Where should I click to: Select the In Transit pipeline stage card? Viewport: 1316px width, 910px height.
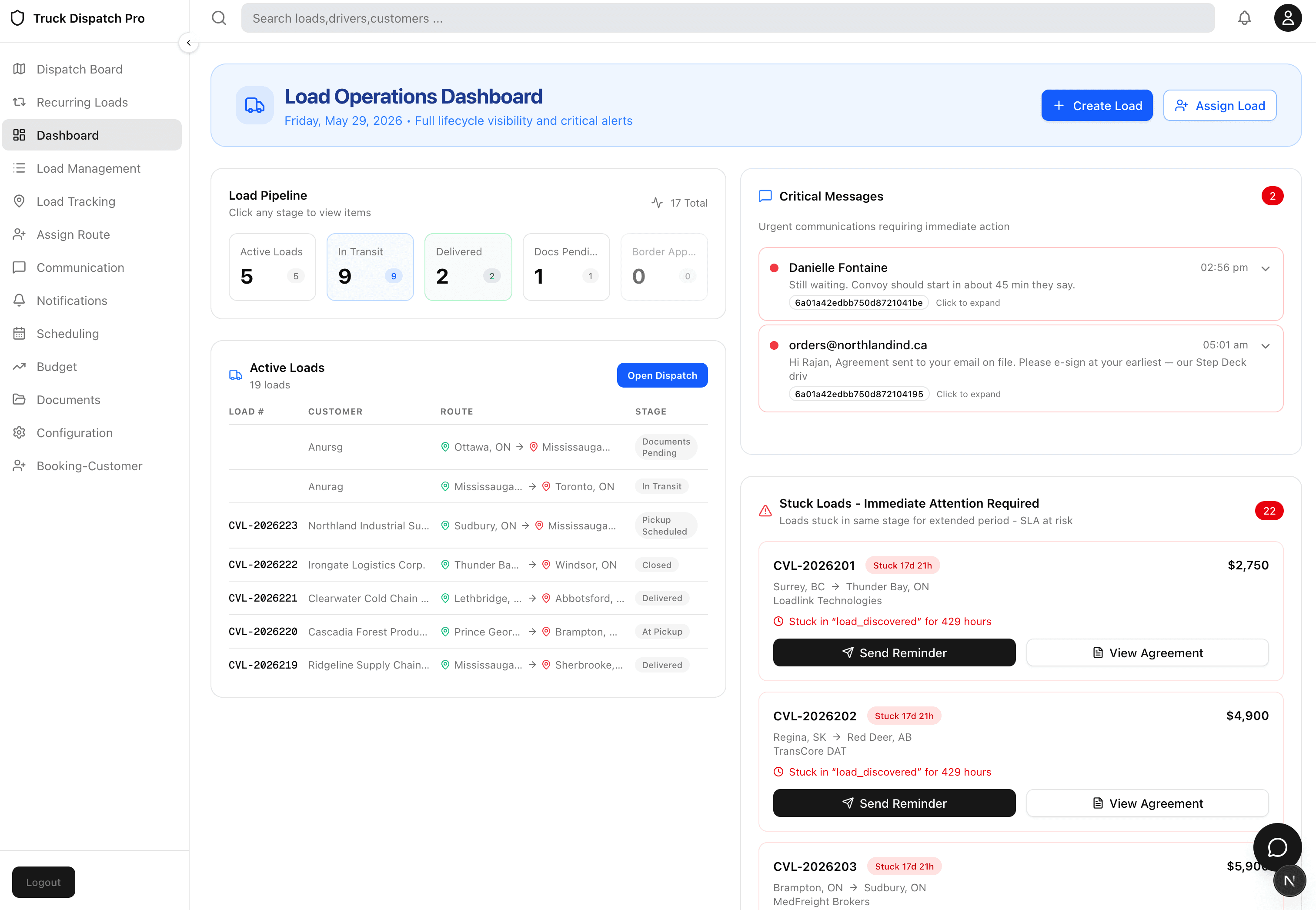pyautogui.click(x=370, y=267)
